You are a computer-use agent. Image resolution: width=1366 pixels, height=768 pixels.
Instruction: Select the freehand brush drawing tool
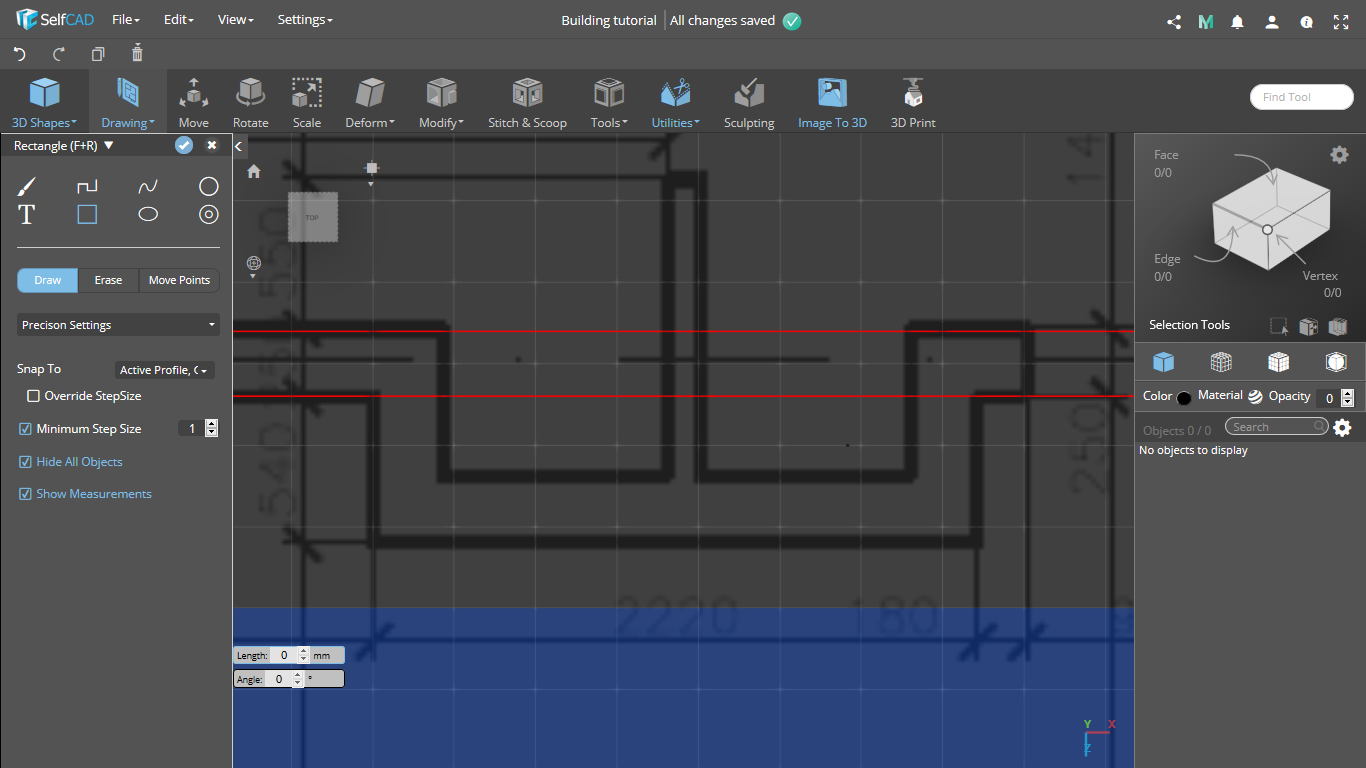(27, 186)
